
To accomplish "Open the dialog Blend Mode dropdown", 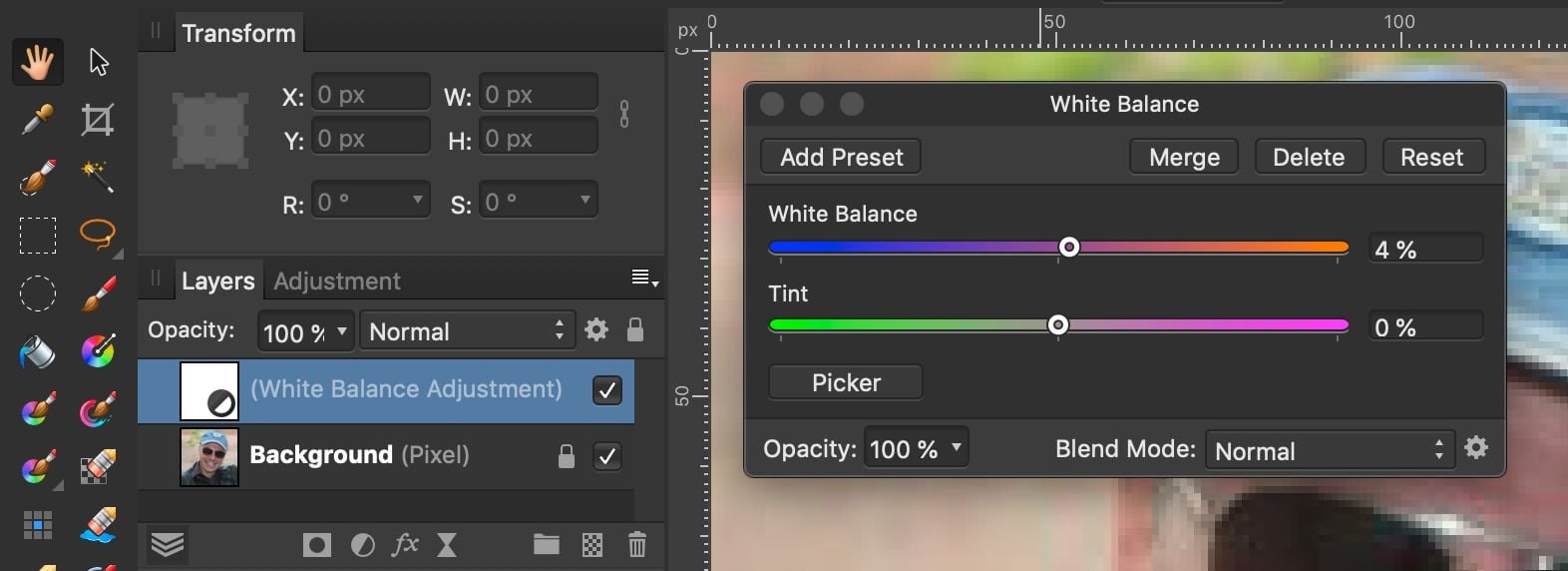I will click(1330, 450).
